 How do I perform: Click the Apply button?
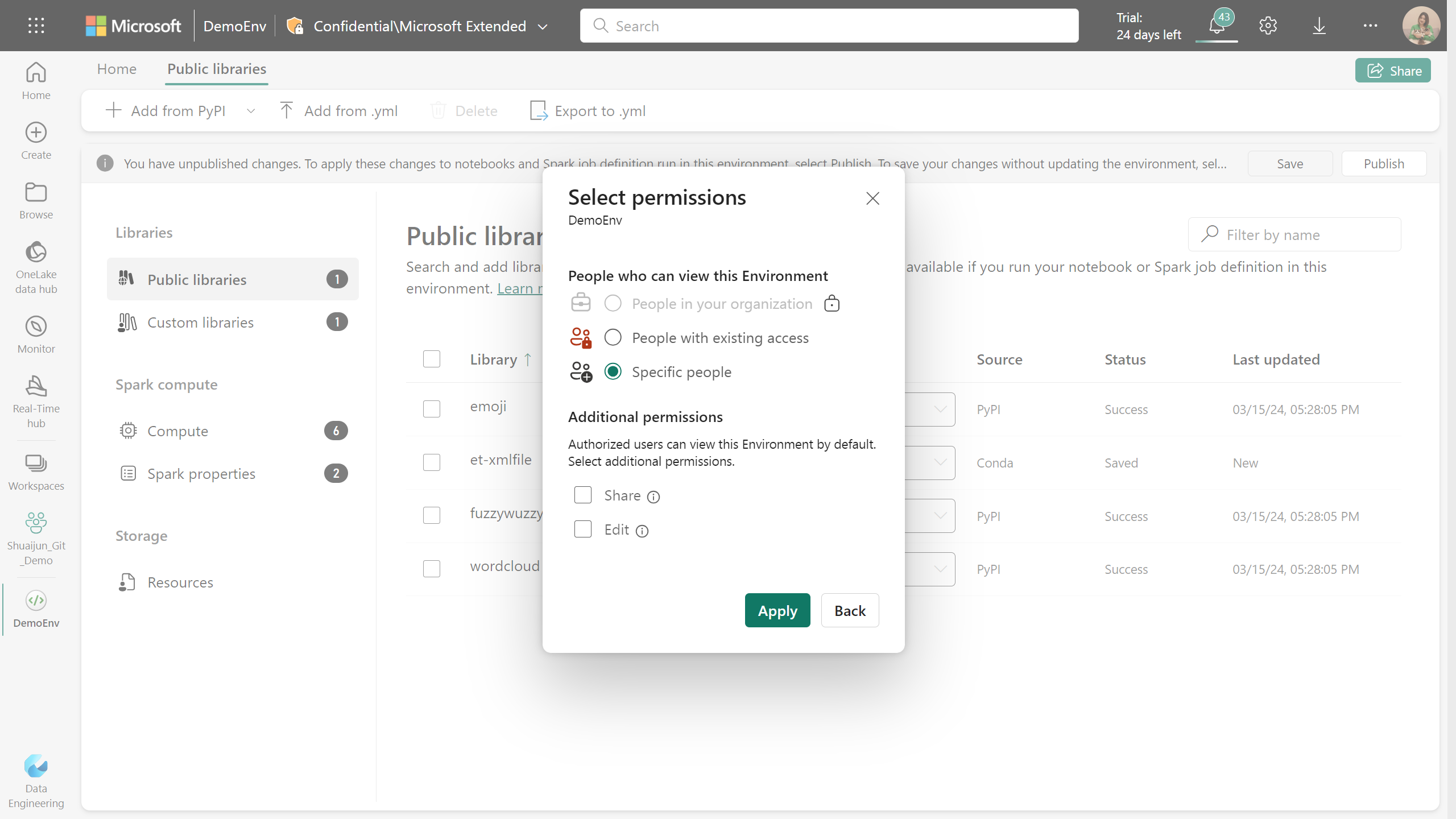(778, 610)
